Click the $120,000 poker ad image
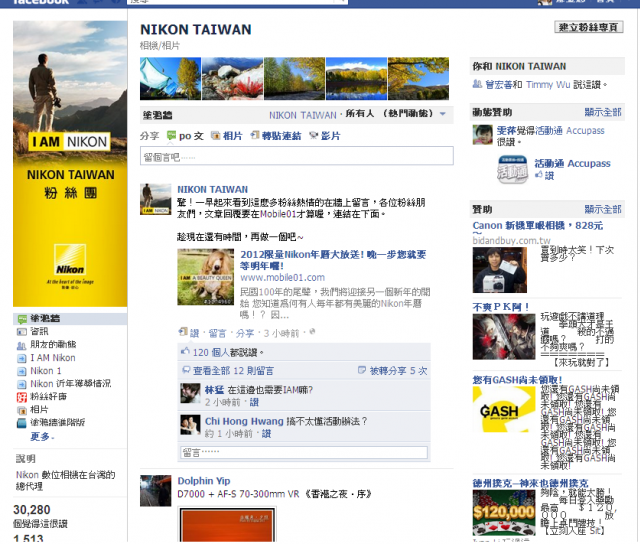This screenshot has width=640, height=544. click(504, 513)
